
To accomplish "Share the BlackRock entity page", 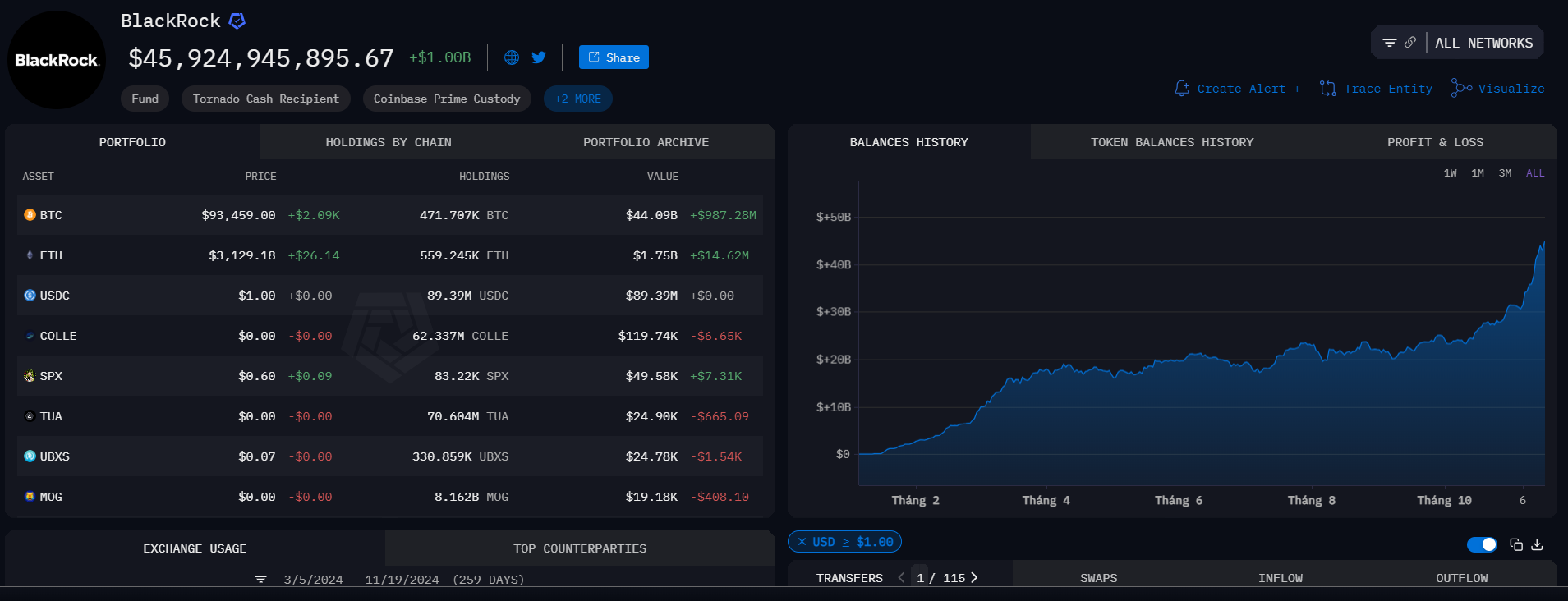I will click(614, 57).
